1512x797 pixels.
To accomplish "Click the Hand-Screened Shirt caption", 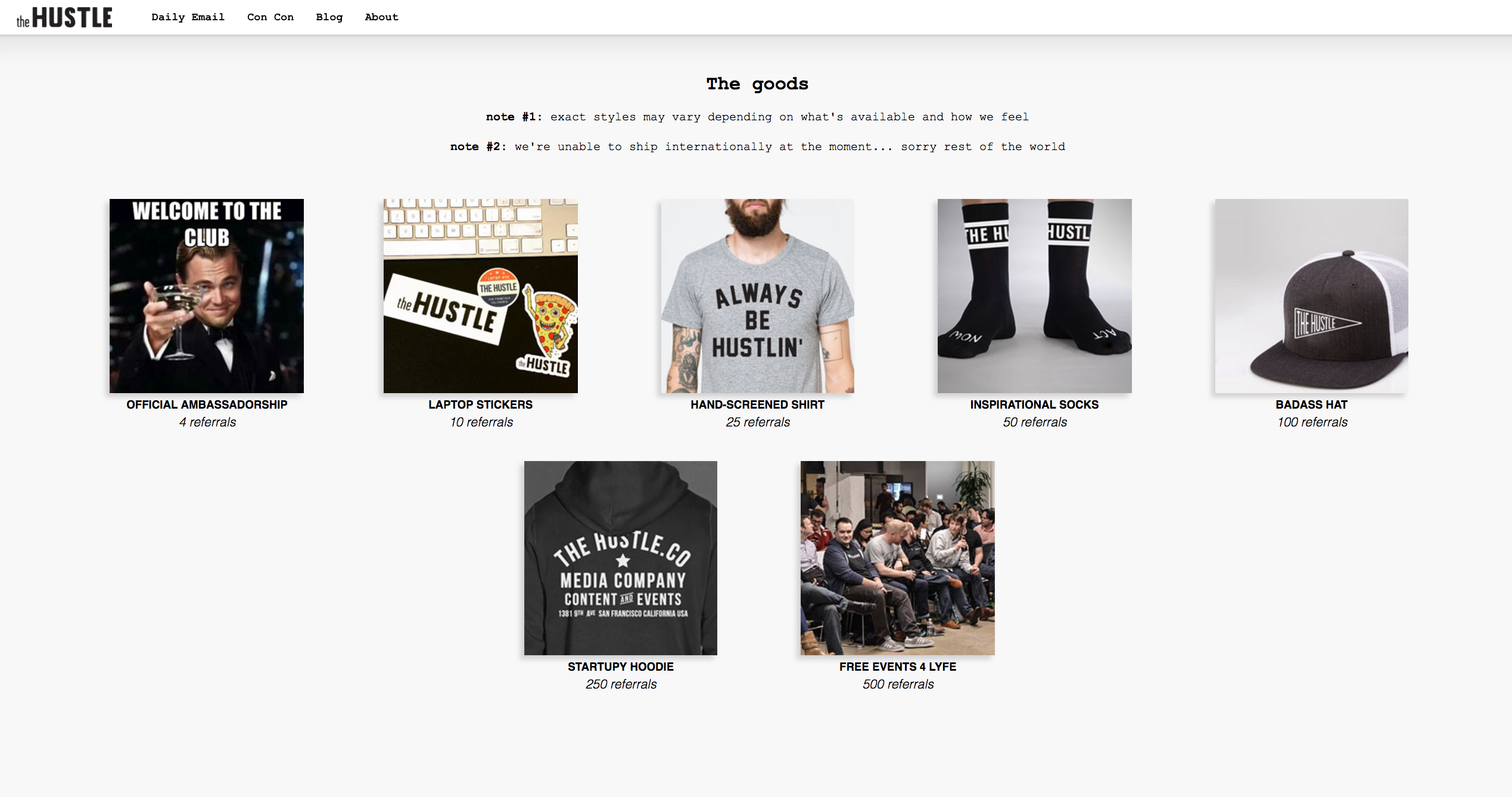I will 757,405.
